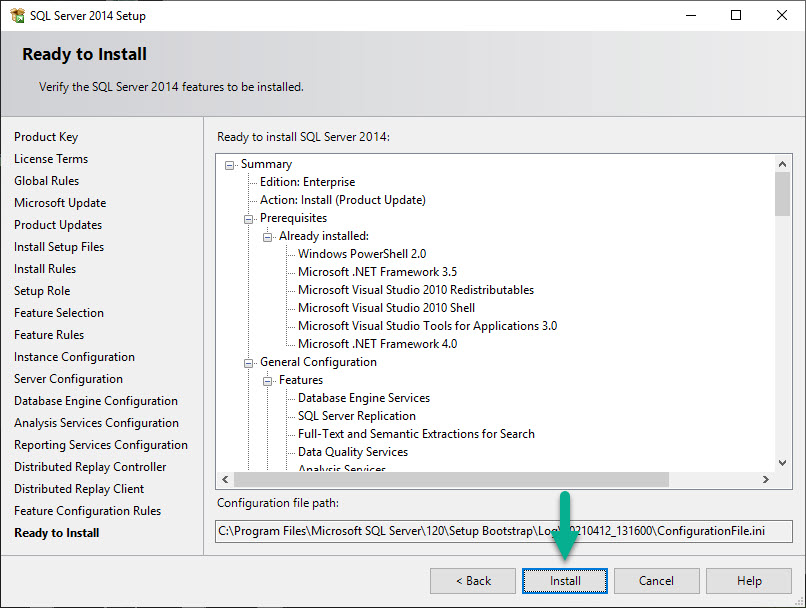Select Database Engine Configuration step
This screenshot has height=608, width=806.
coord(96,401)
